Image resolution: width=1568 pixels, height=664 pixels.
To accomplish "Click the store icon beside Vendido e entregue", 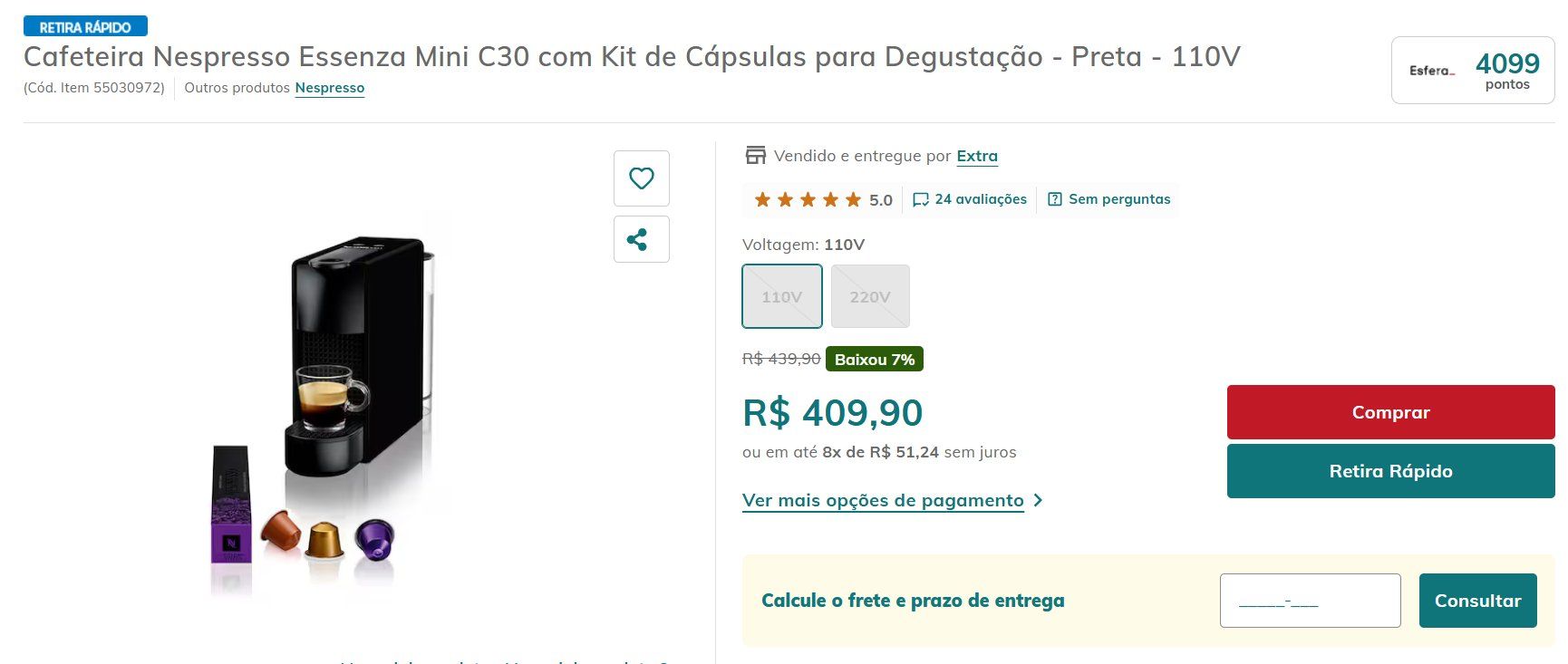I will (x=755, y=155).
